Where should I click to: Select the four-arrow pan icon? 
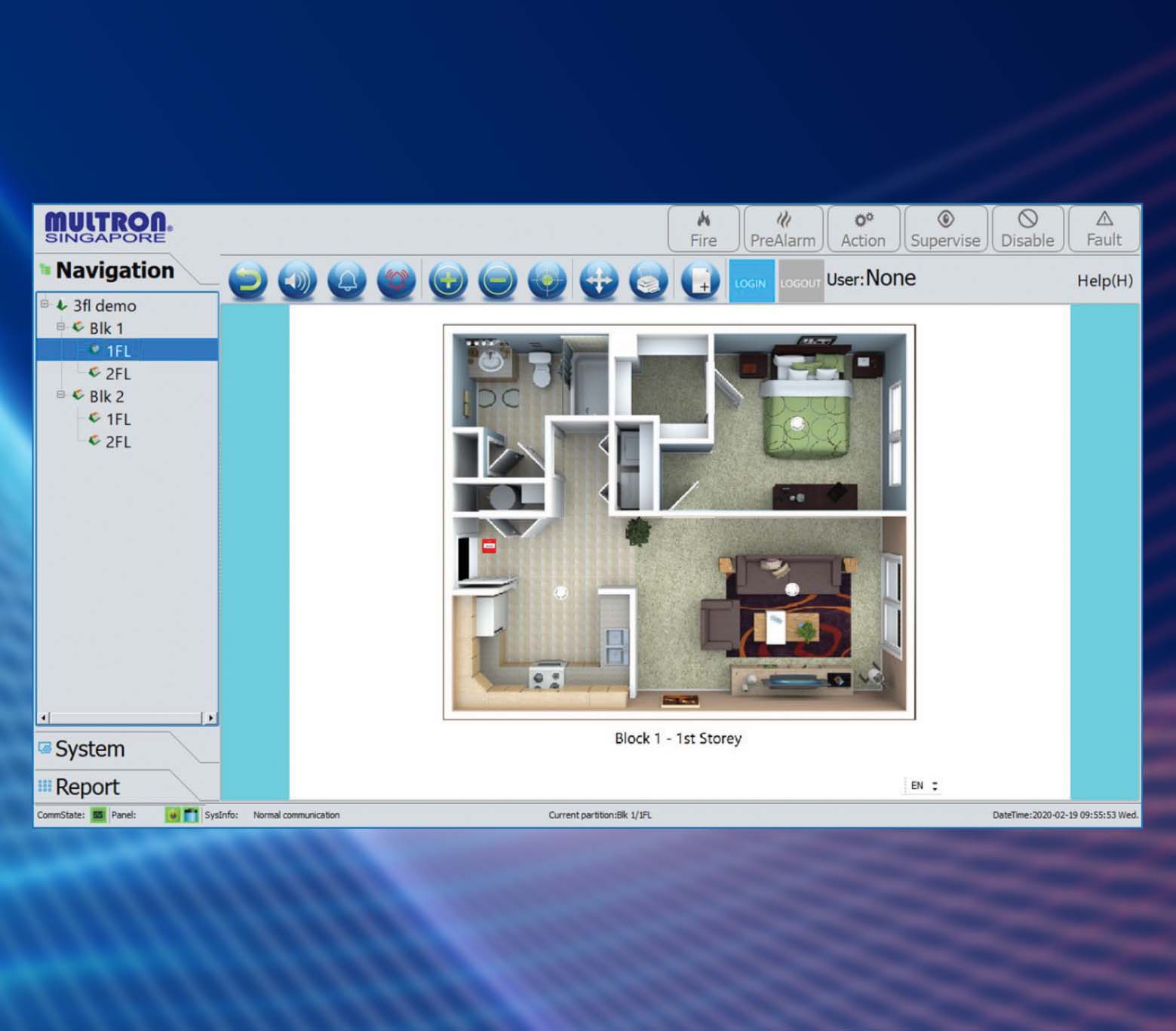(x=599, y=281)
